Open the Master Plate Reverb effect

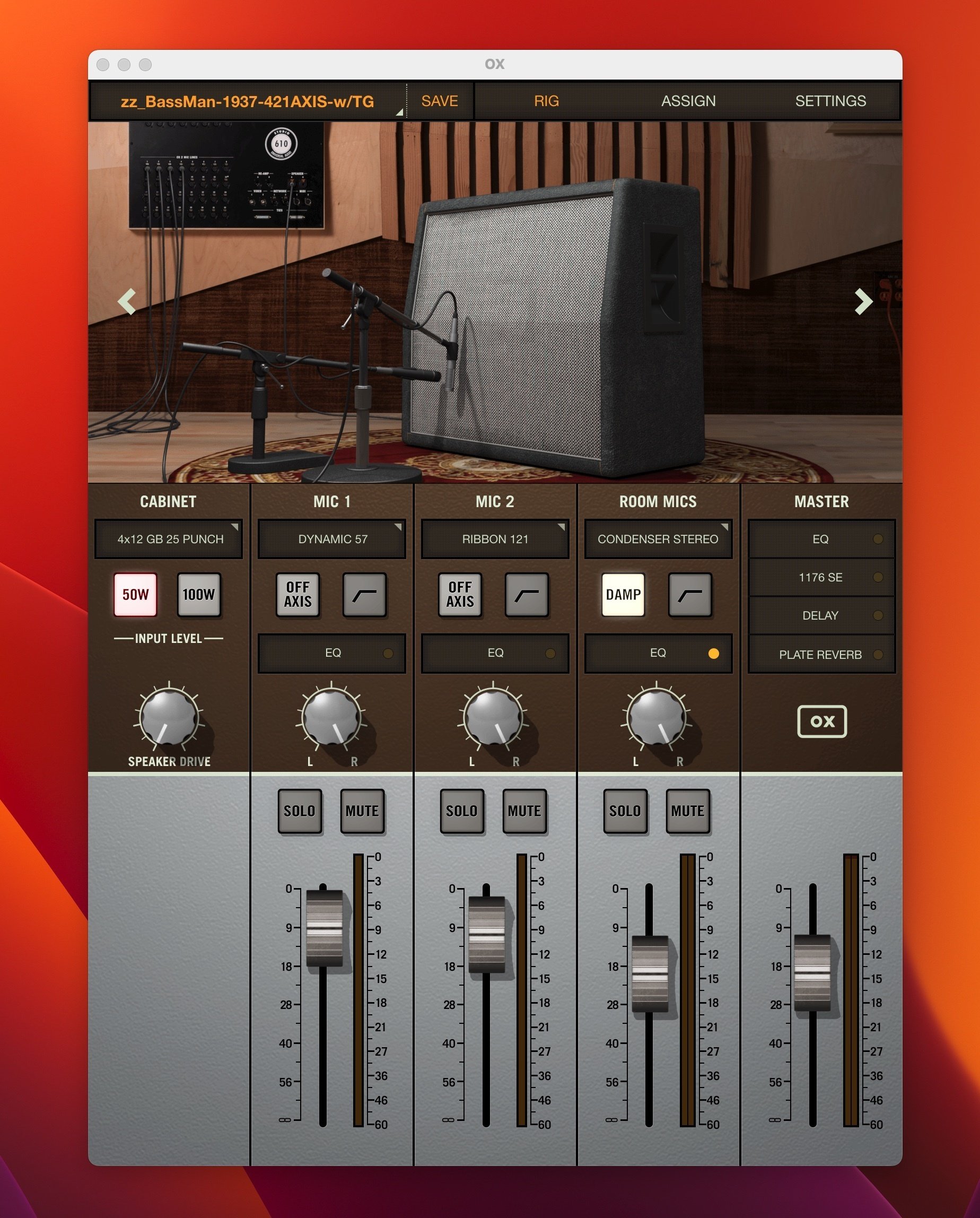[x=821, y=654]
